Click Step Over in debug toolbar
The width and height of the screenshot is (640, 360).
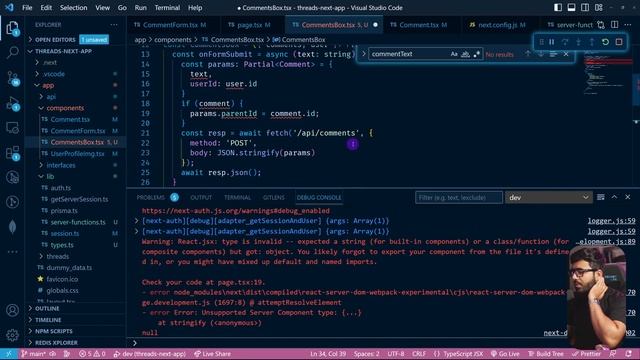click(565, 42)
